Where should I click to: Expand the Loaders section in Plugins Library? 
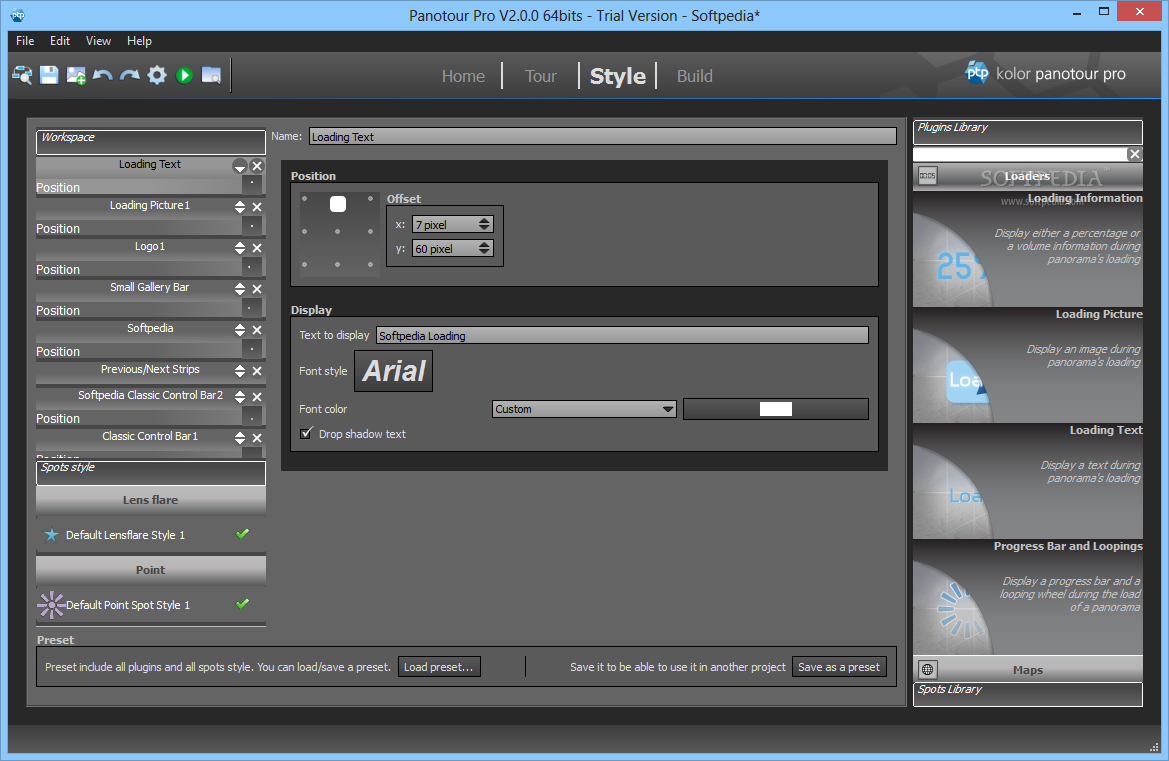(x=1027, y=177)
